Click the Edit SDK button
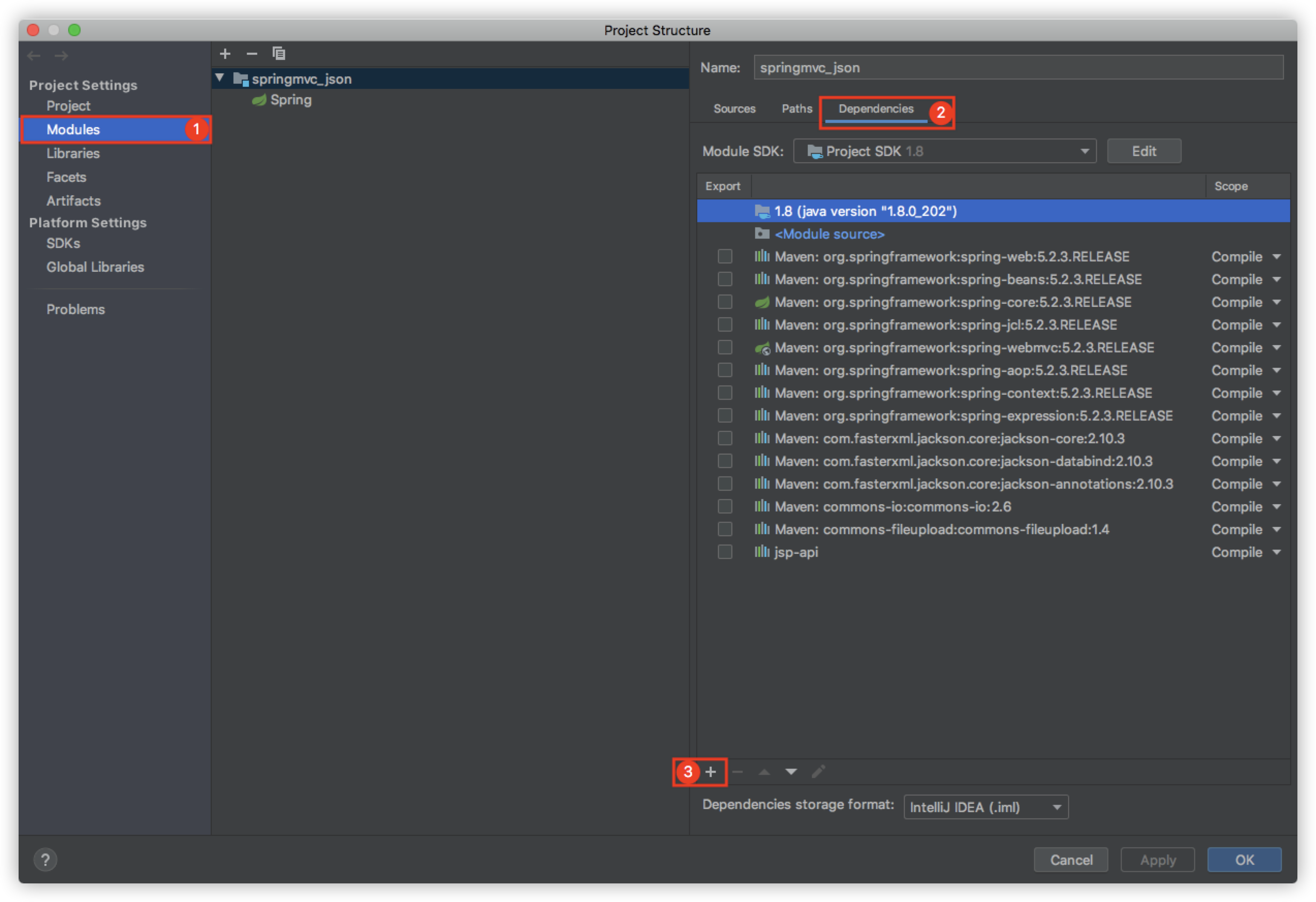The image size is (1316, 902). pos(1143,151)
